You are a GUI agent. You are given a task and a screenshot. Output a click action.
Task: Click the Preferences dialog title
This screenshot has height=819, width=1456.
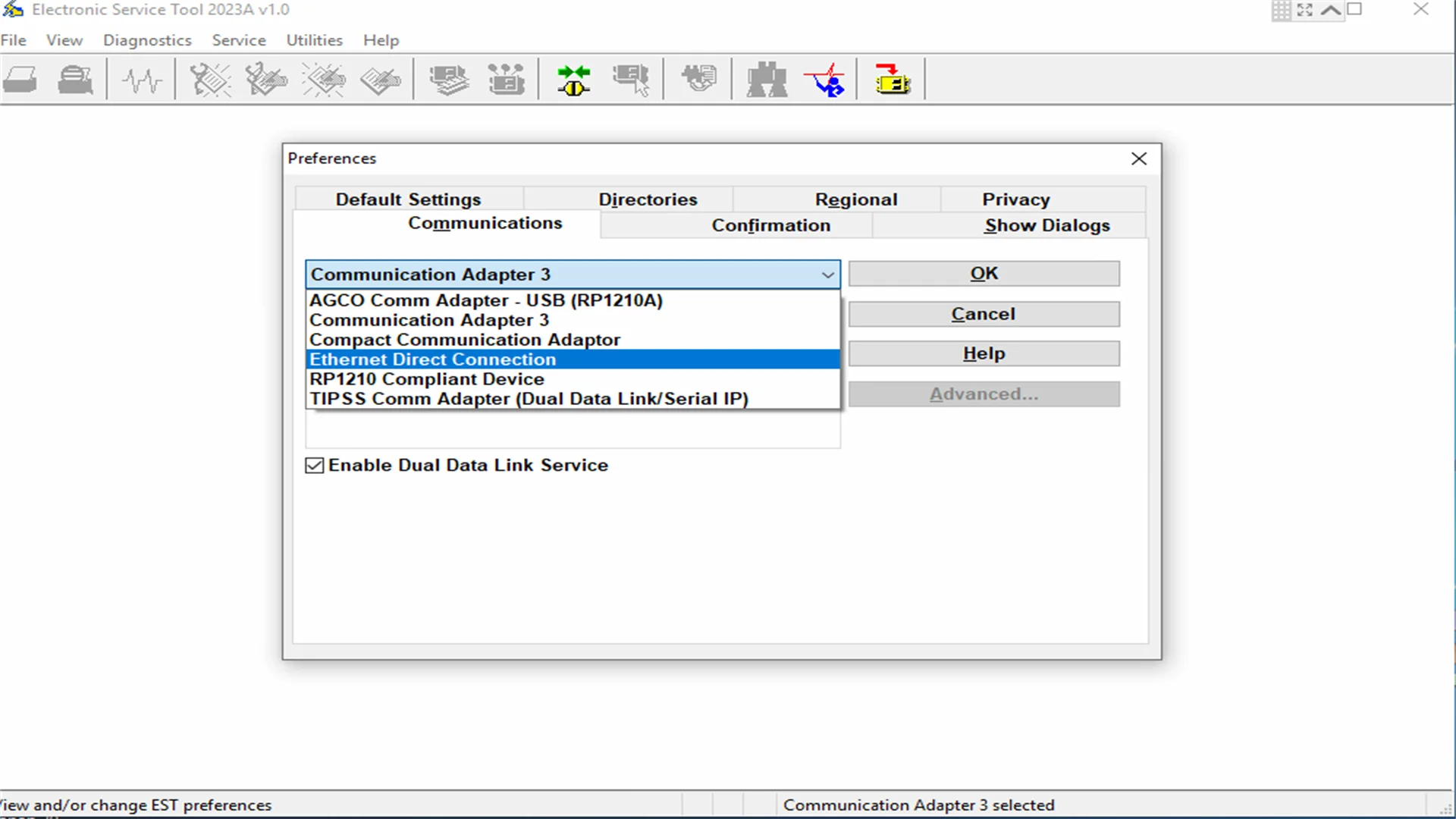(332, 158)
